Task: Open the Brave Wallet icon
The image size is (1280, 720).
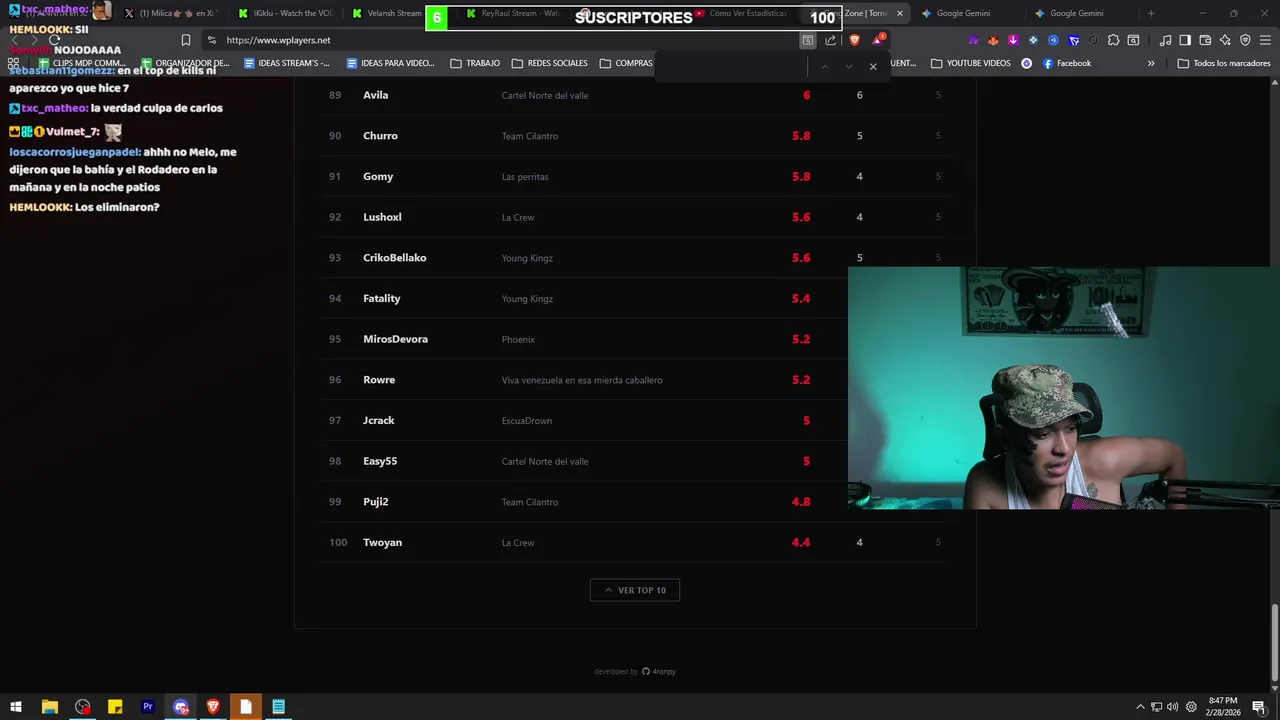Action: pos(1205,40)
